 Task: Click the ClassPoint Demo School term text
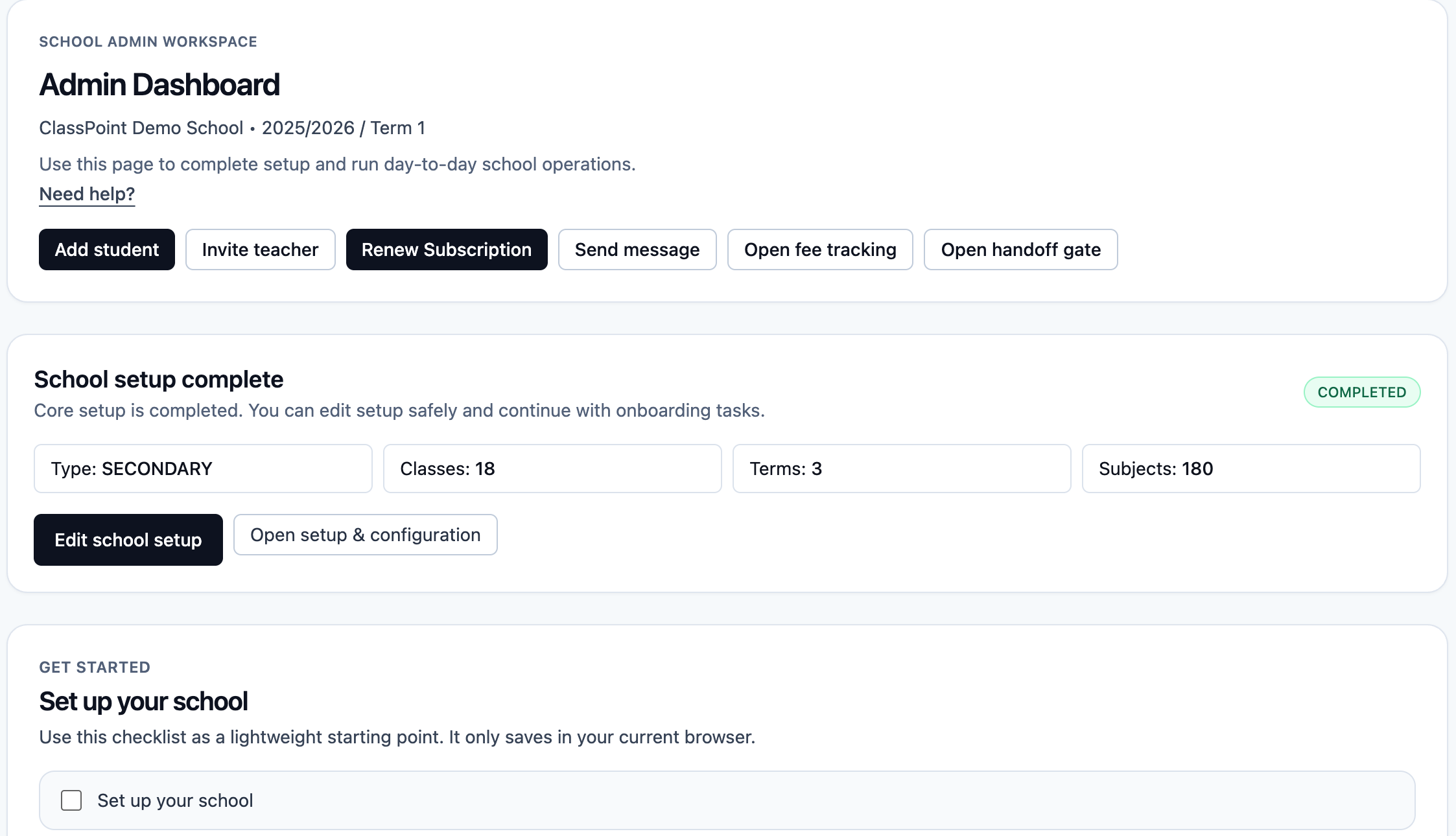tap(232, 128)
